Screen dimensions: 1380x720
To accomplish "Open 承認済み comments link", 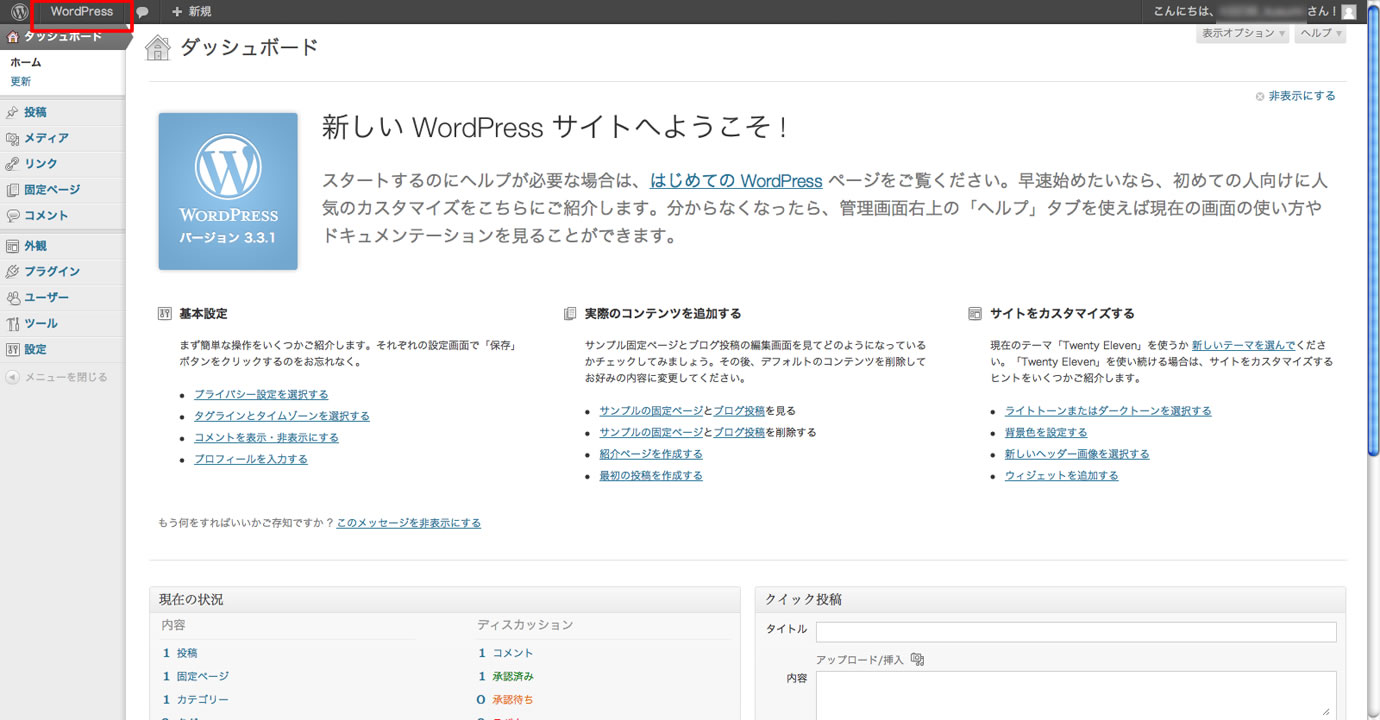I will pyautogui.click(x=513, y=676).
